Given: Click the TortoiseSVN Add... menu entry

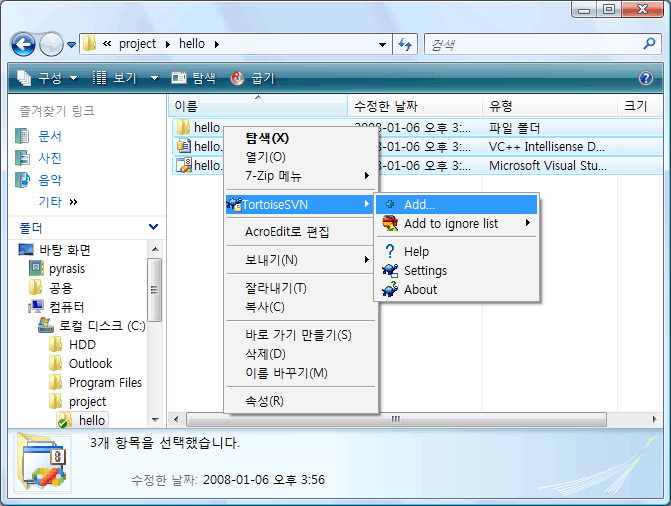Looking at the screenshot, I should (x=420, y=204).
